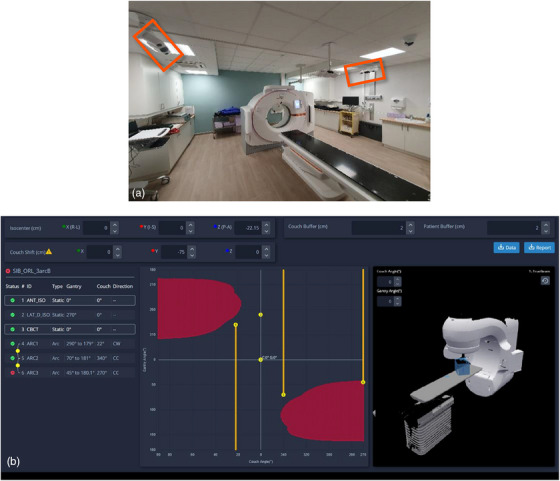The height and width of the screenshot is (481, 560).
Task: Click the marker on couch 270 line
Action: [363, 382]
